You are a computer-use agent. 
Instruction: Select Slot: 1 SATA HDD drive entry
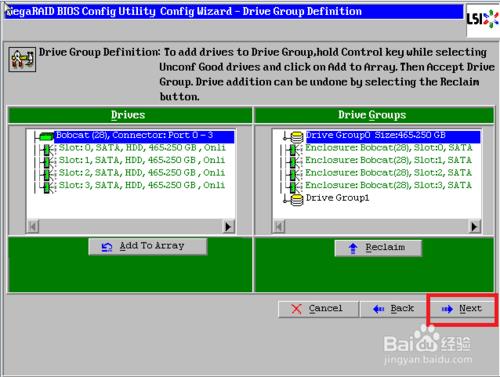142,160
